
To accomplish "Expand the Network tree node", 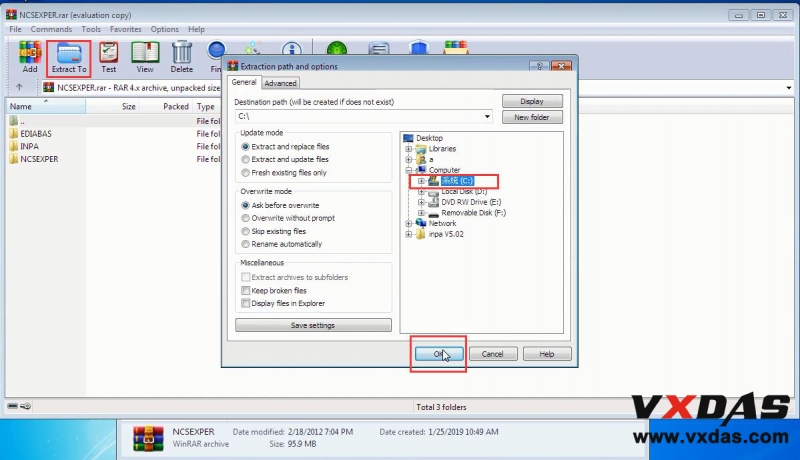I will 409,223.
